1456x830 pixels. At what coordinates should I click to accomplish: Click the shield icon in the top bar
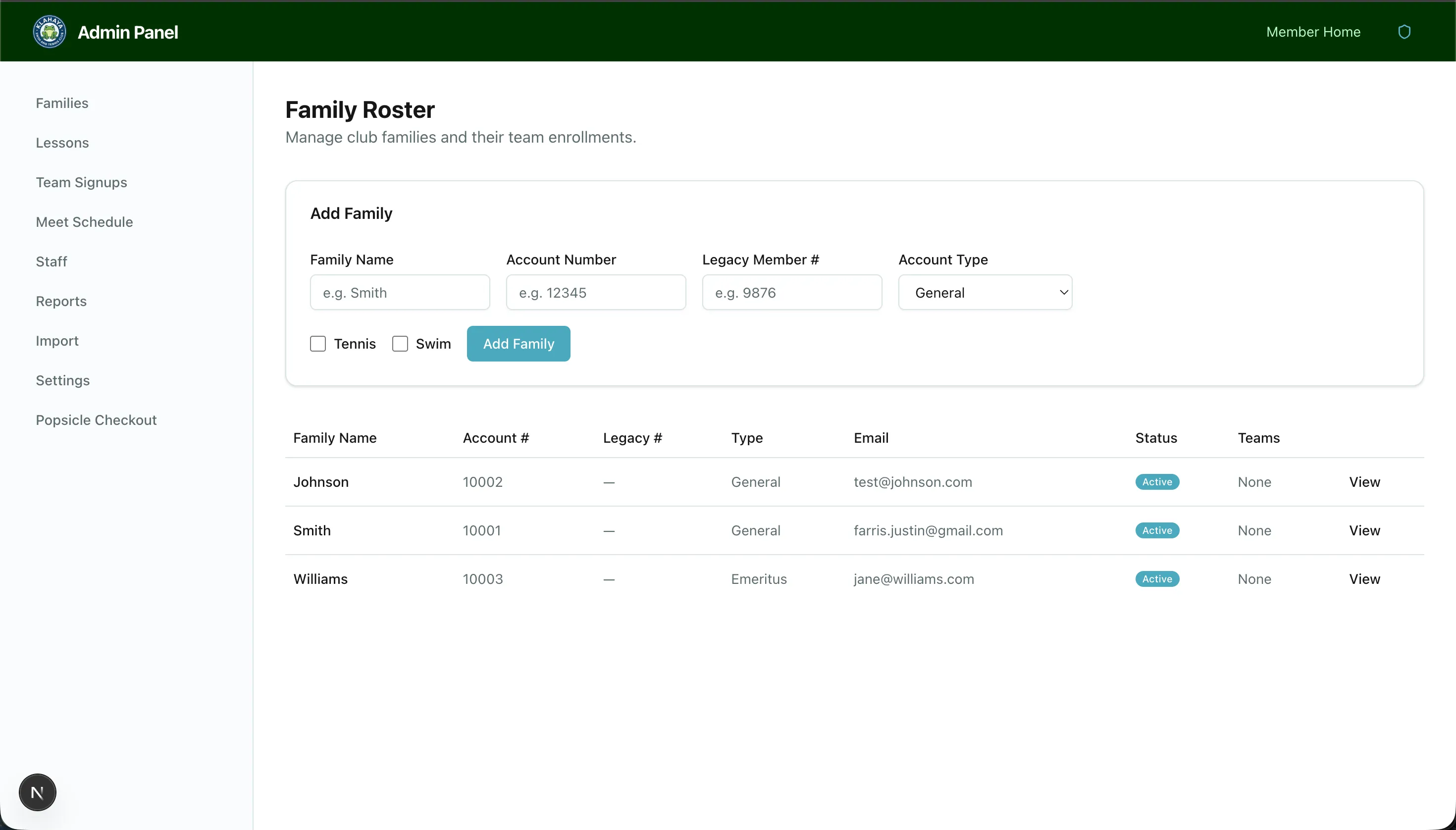[x=1404, y=31]
